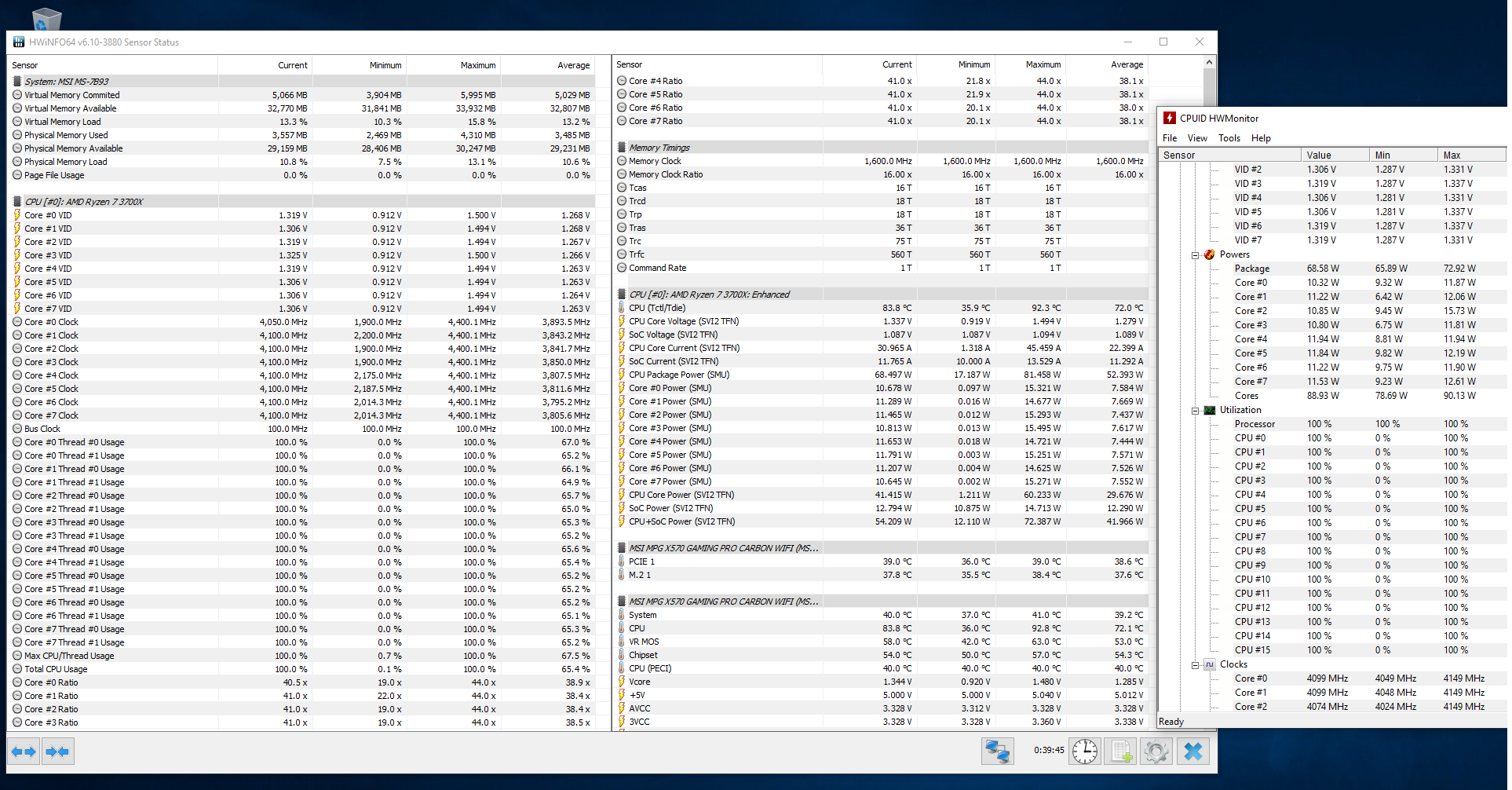Click the thermometer icon next to VR MOS
The image size is (1512, 790).
click(622, 642)
